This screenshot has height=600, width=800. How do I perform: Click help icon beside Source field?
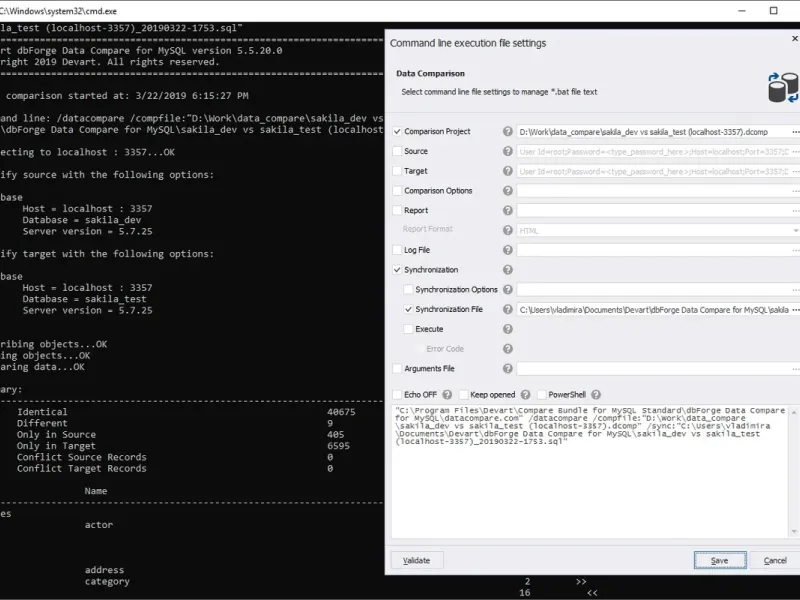(x=507, y=151)
